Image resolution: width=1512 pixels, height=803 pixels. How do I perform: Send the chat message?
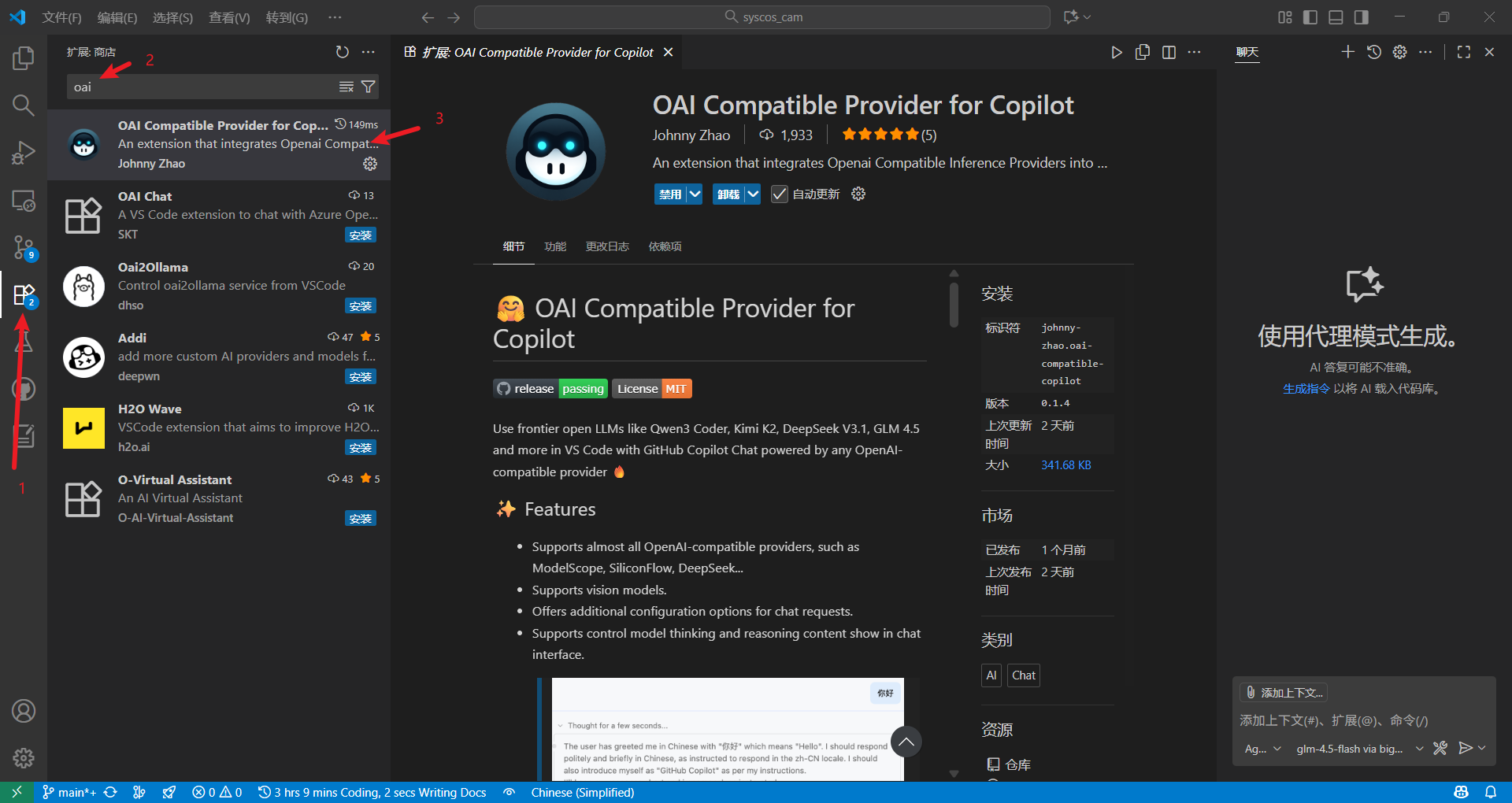click(1465, 748)
